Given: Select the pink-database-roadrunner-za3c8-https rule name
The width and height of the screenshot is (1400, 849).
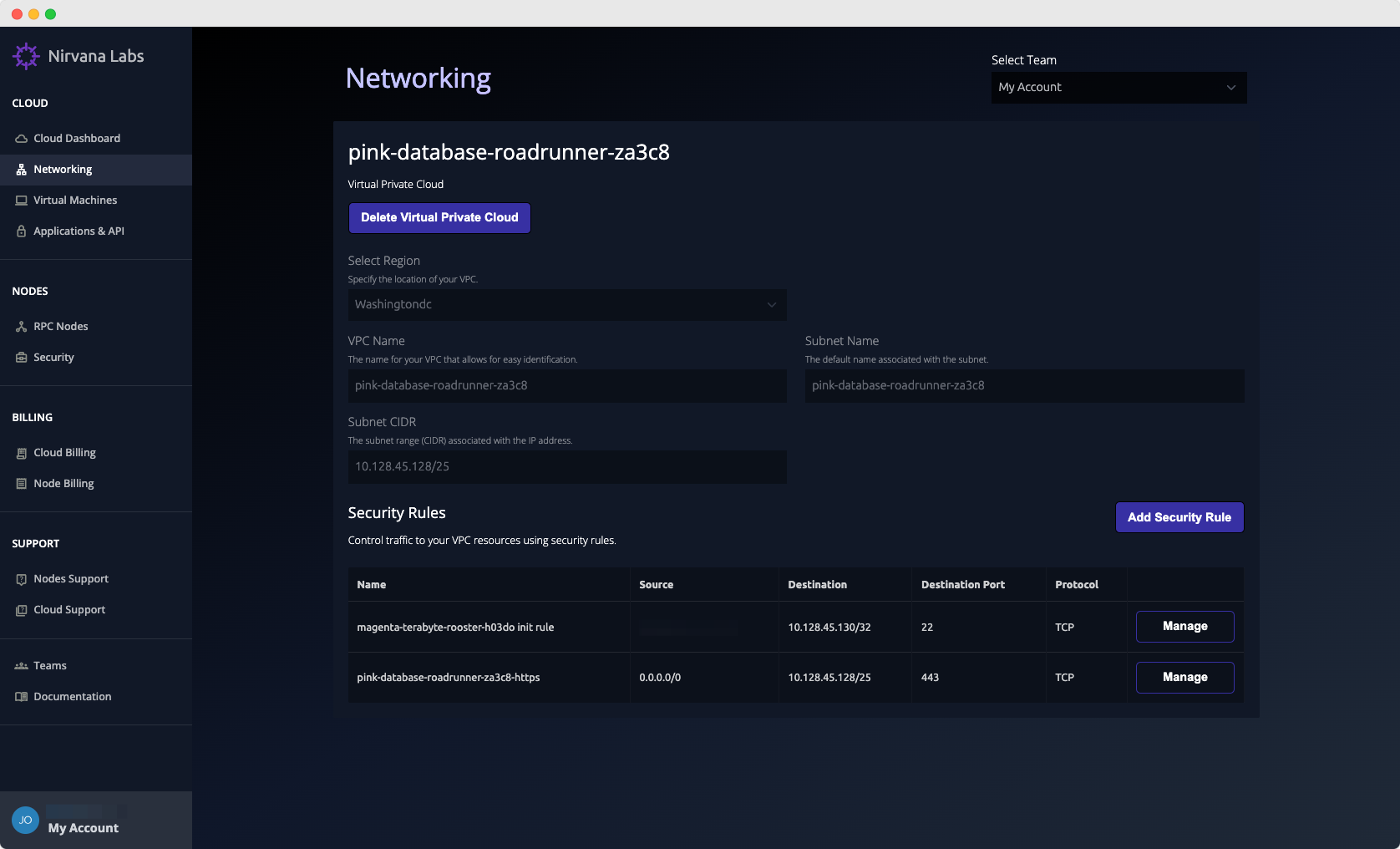Looking at the screenshot, I should 449,678.
